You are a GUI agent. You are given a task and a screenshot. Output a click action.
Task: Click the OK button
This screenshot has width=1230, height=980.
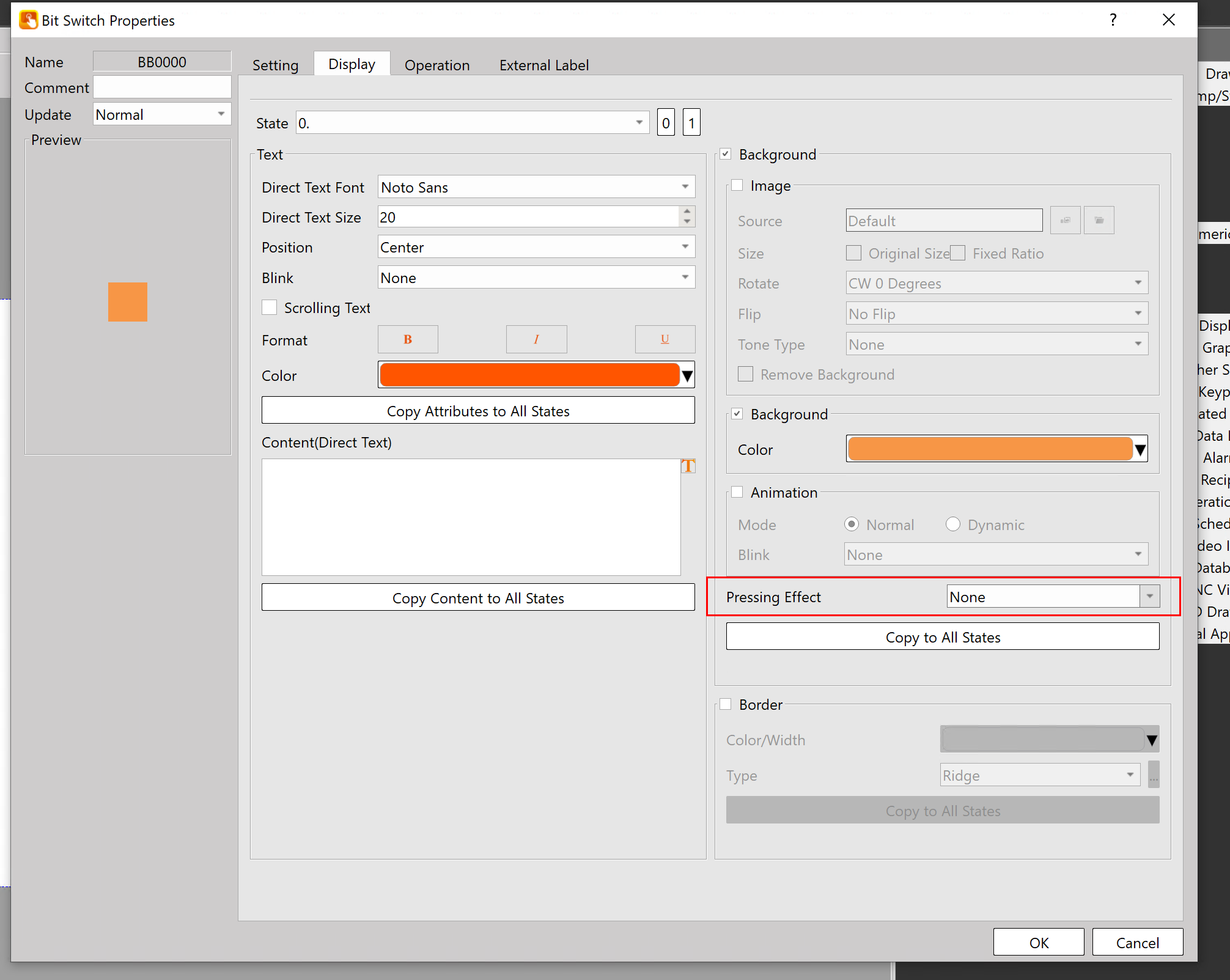tap(1038, 942)
